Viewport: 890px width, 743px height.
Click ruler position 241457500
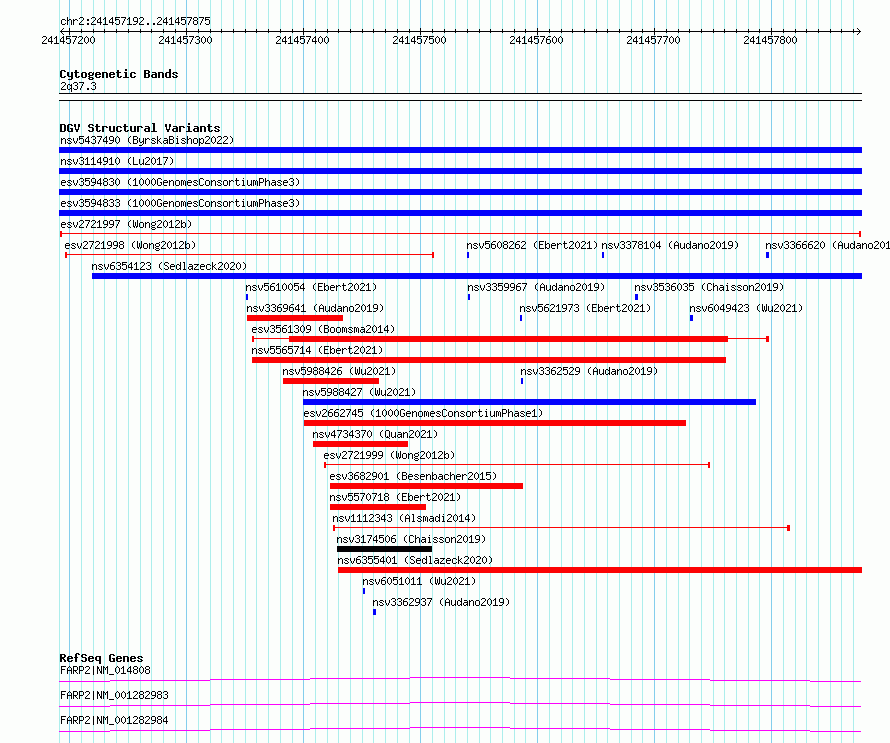pyautogui.click(x=419, y=40)
